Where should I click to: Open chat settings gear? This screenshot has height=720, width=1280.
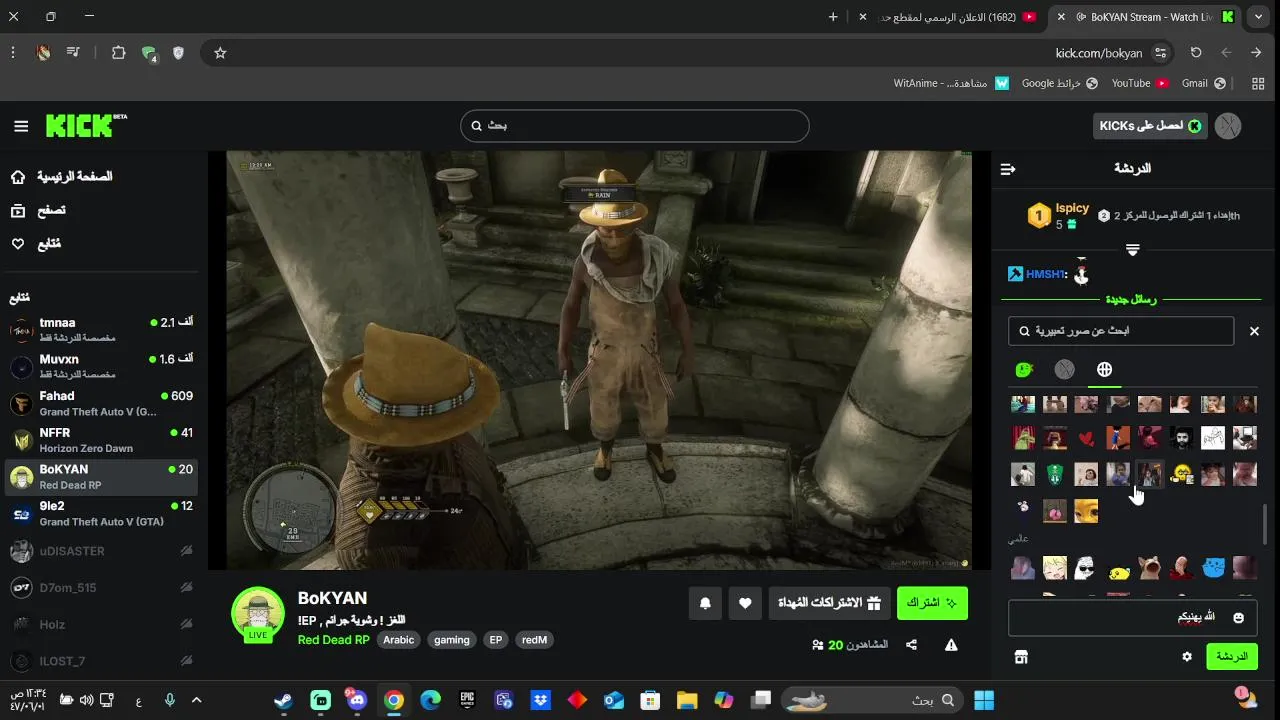click(1187, 657)
